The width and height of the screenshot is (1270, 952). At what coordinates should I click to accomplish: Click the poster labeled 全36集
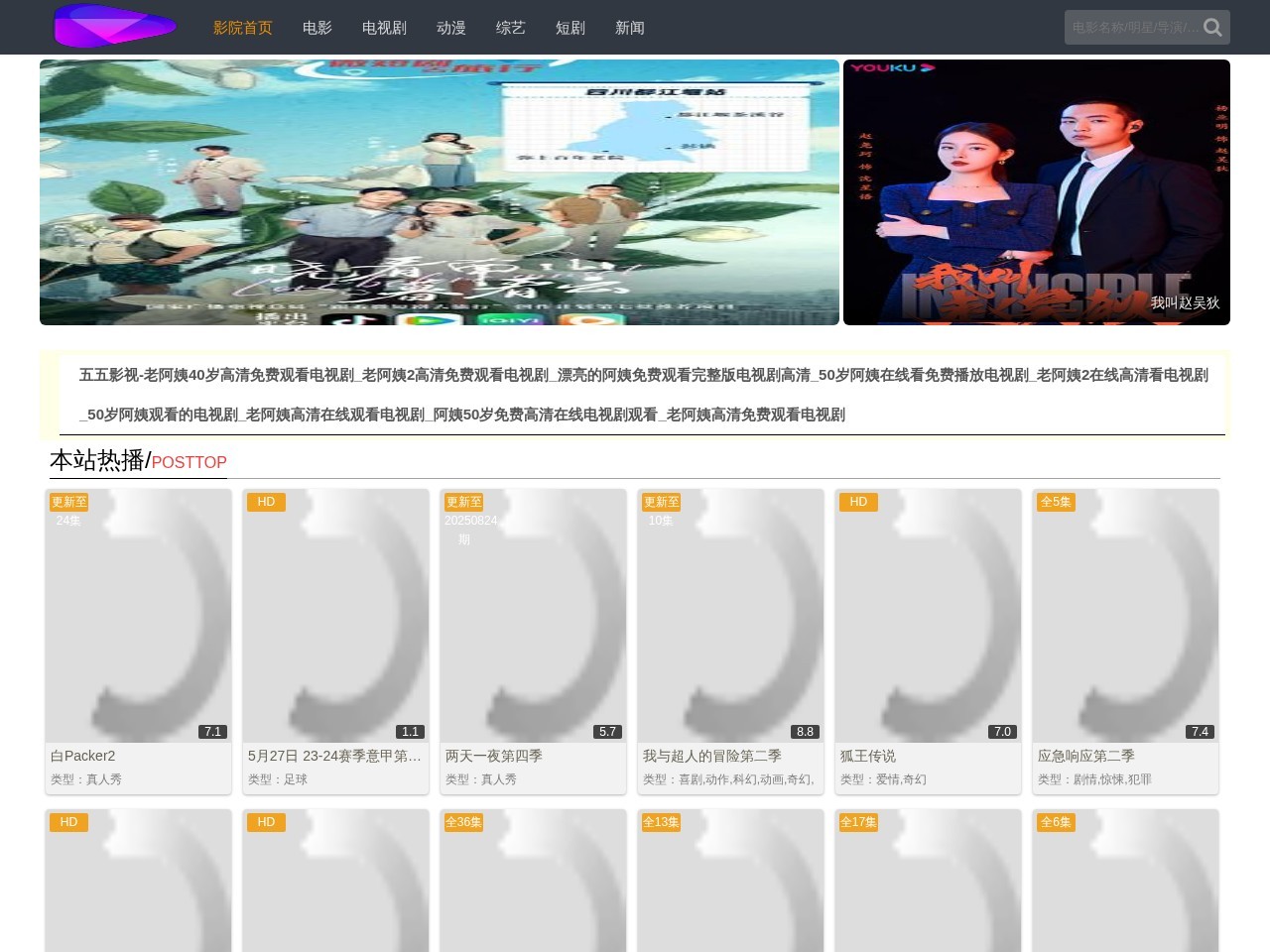[533, 883]
